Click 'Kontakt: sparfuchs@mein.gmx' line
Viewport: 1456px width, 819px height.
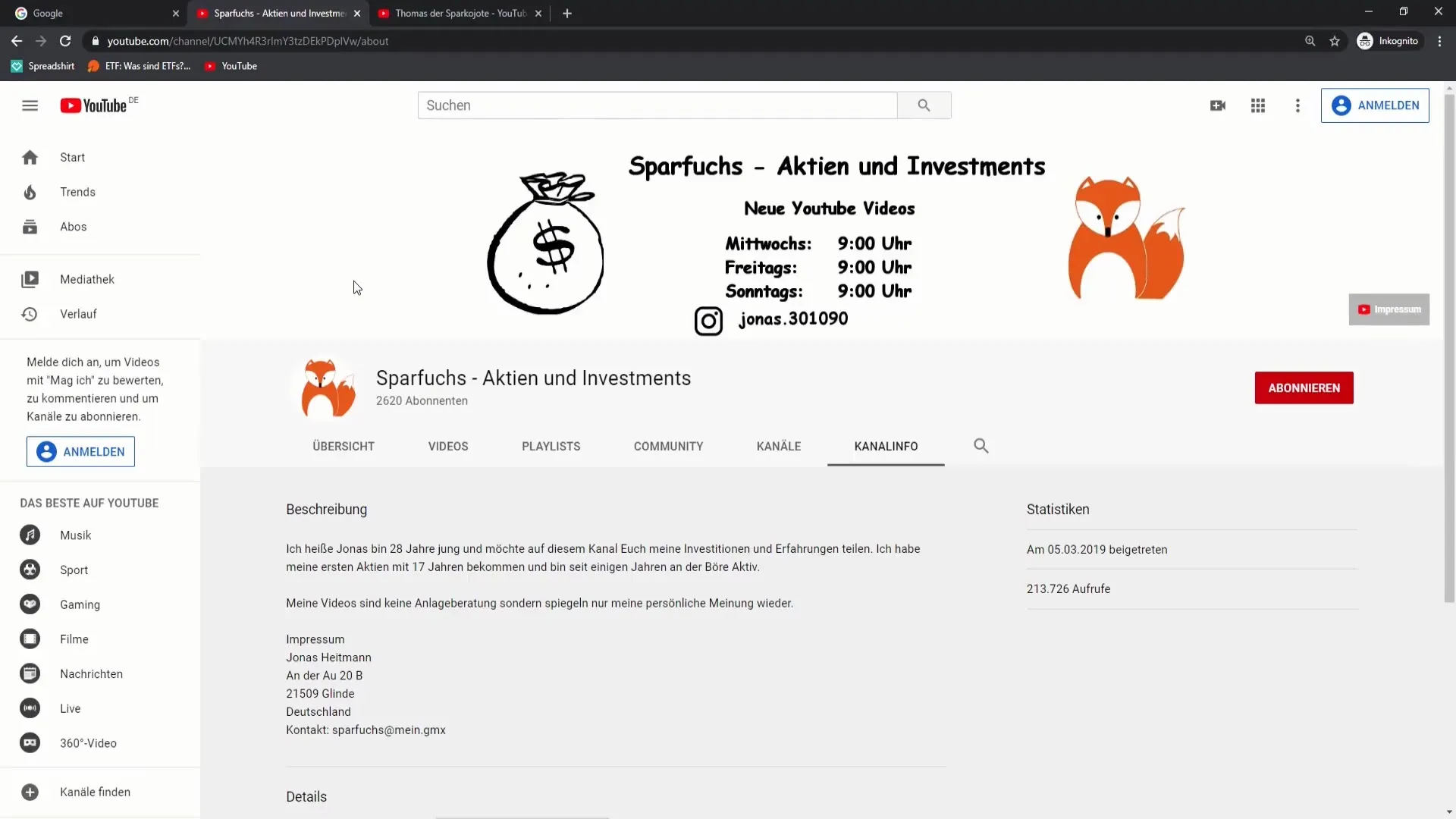(366, 730)
